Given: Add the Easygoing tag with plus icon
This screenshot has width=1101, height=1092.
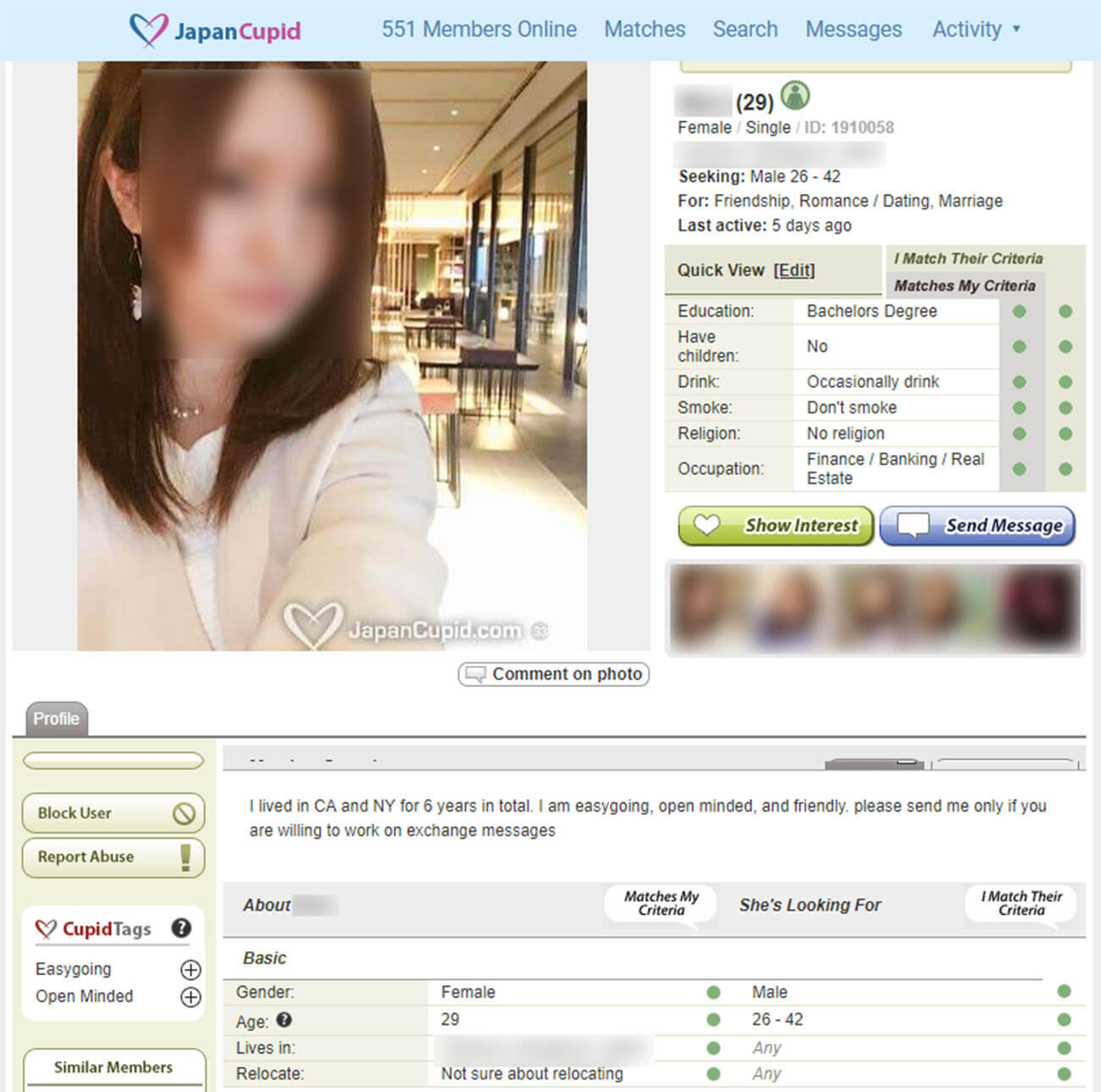Looking at the screenshot, I should 191,970.
